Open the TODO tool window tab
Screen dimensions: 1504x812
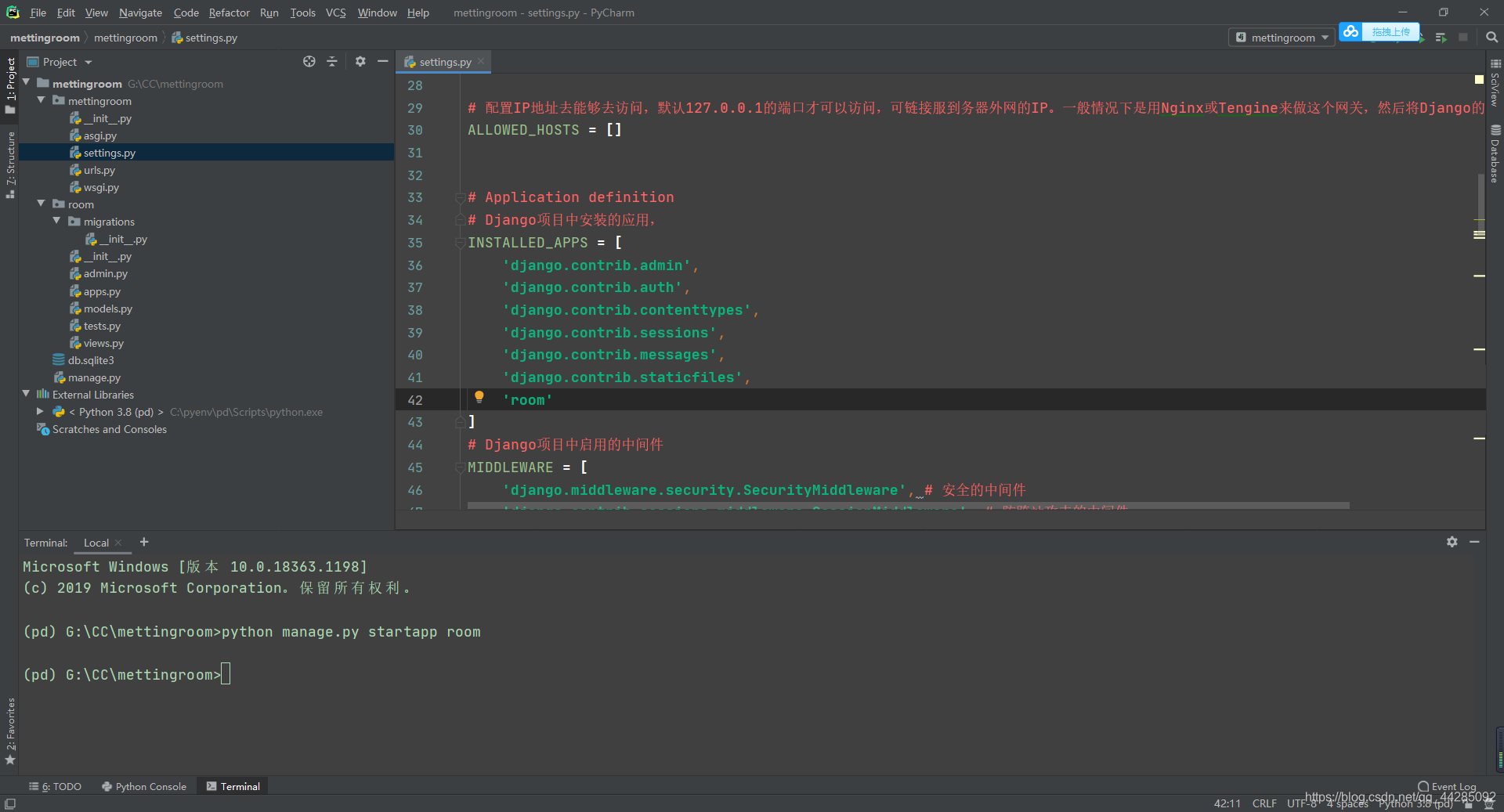click(55, 786)
